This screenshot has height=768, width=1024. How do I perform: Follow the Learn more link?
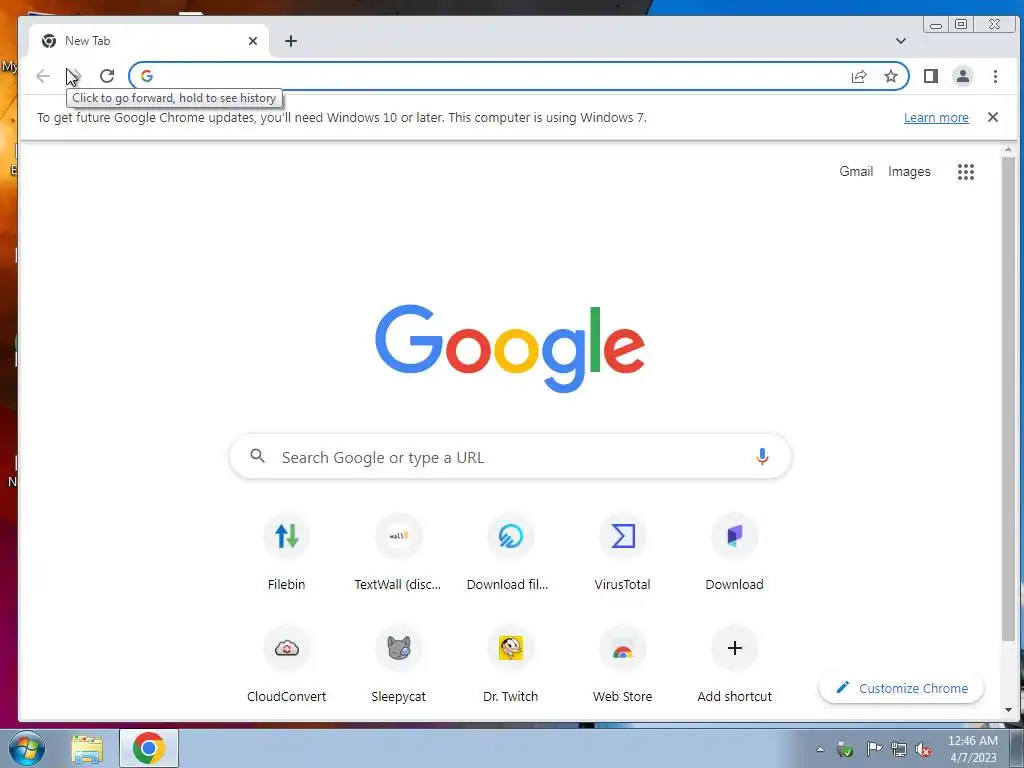click(936, 118)
